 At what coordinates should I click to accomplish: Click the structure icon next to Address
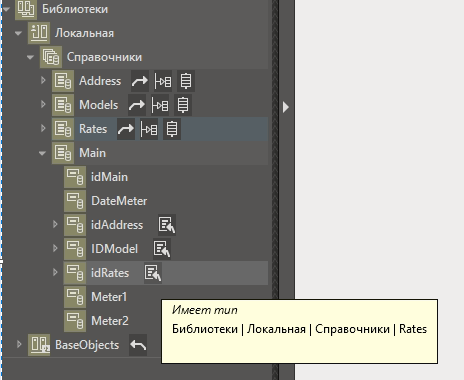[163, 81]
